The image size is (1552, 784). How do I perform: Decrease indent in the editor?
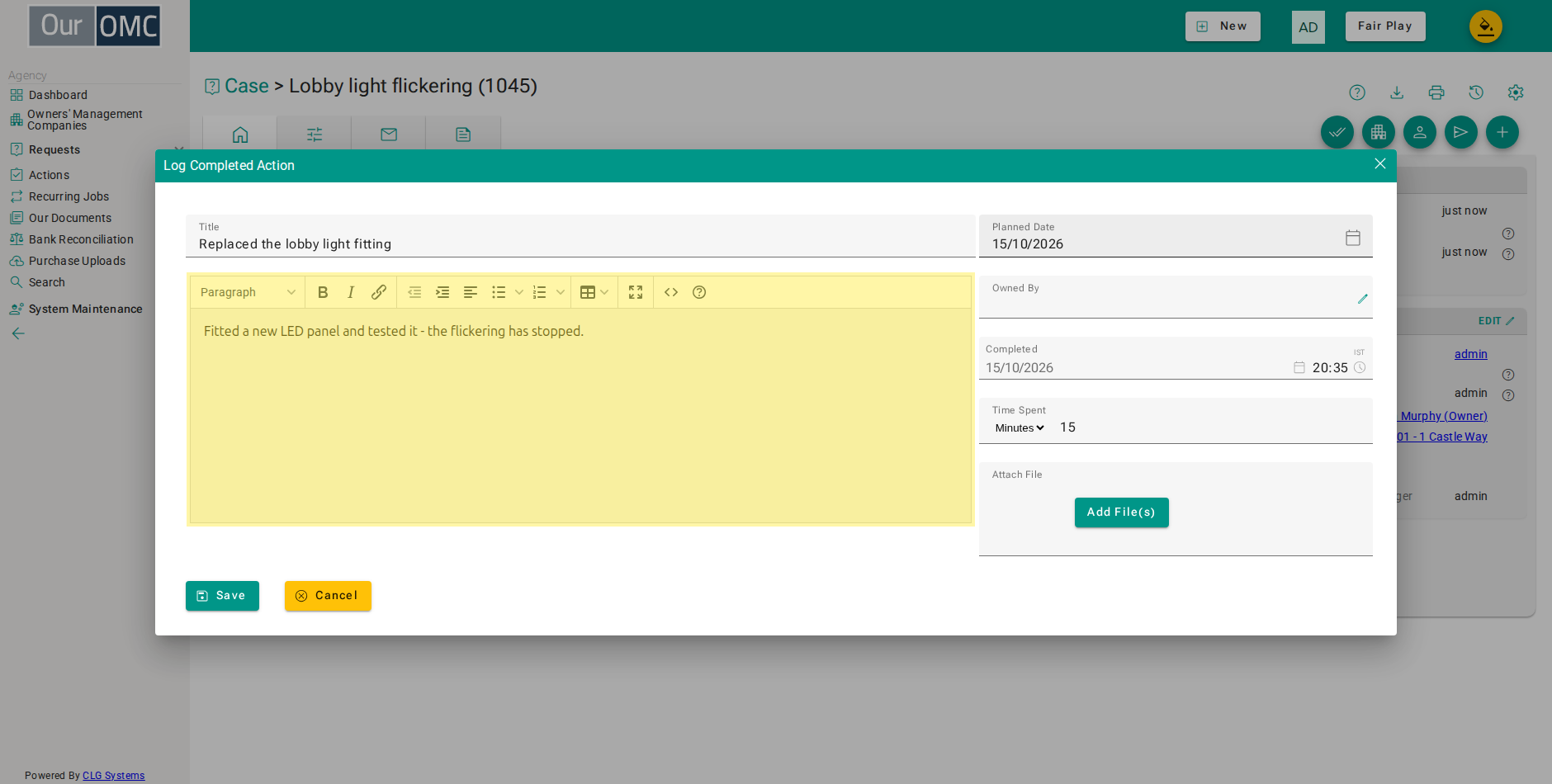tap(414, 292)
